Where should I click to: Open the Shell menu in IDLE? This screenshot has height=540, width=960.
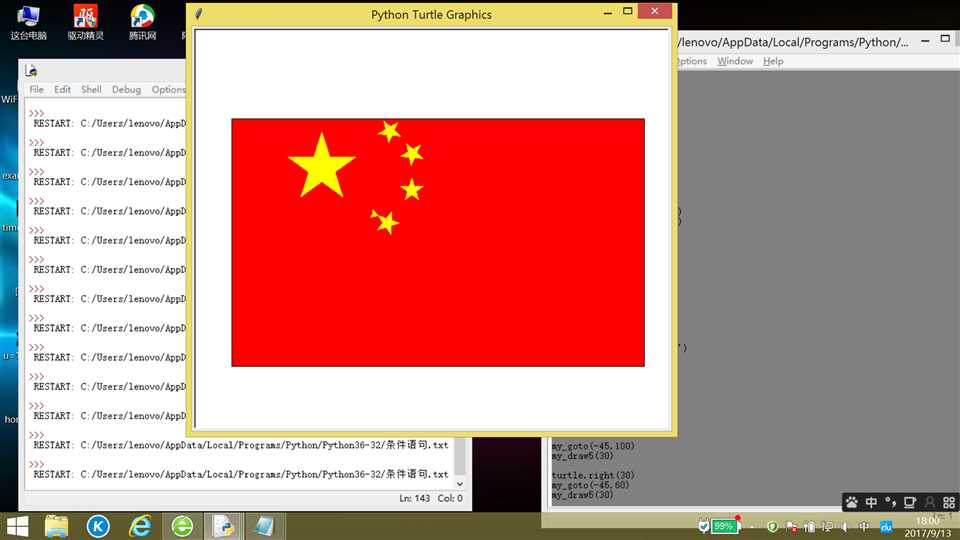point(91,89)
